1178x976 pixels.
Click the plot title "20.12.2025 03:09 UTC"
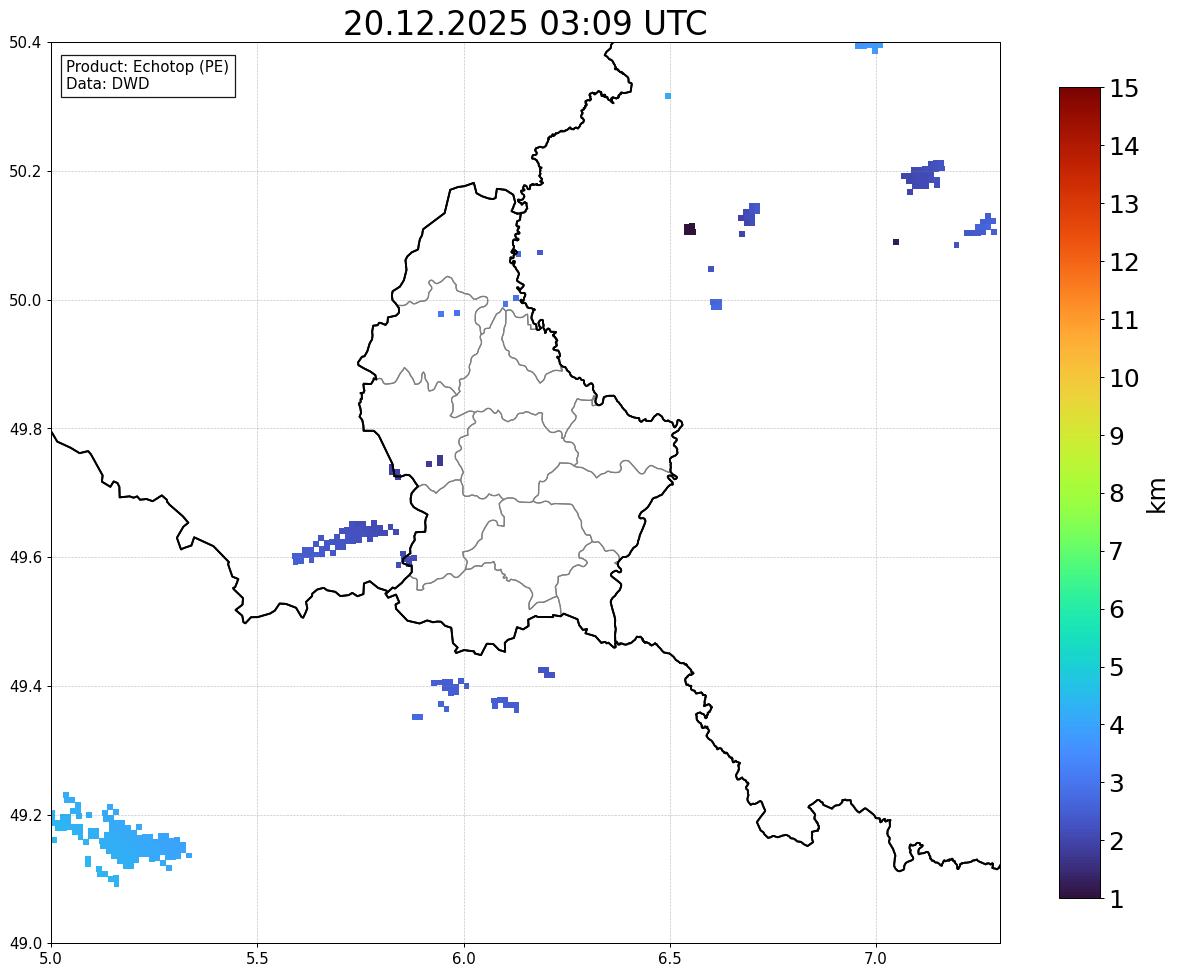(525, 23)
